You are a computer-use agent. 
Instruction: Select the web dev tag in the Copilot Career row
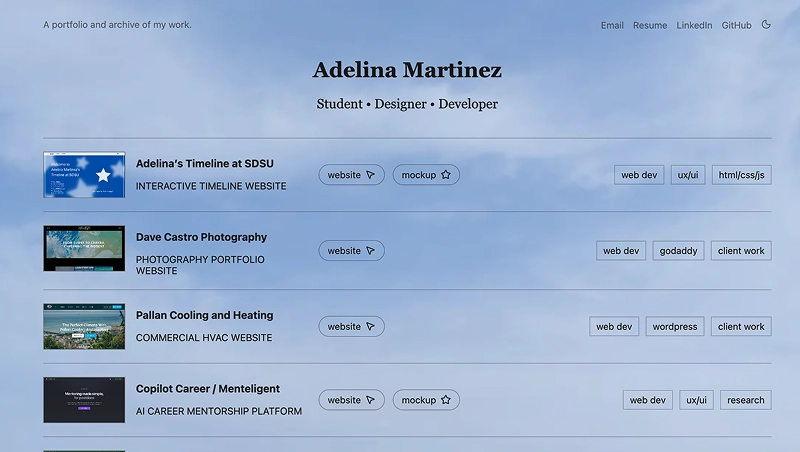647,400
